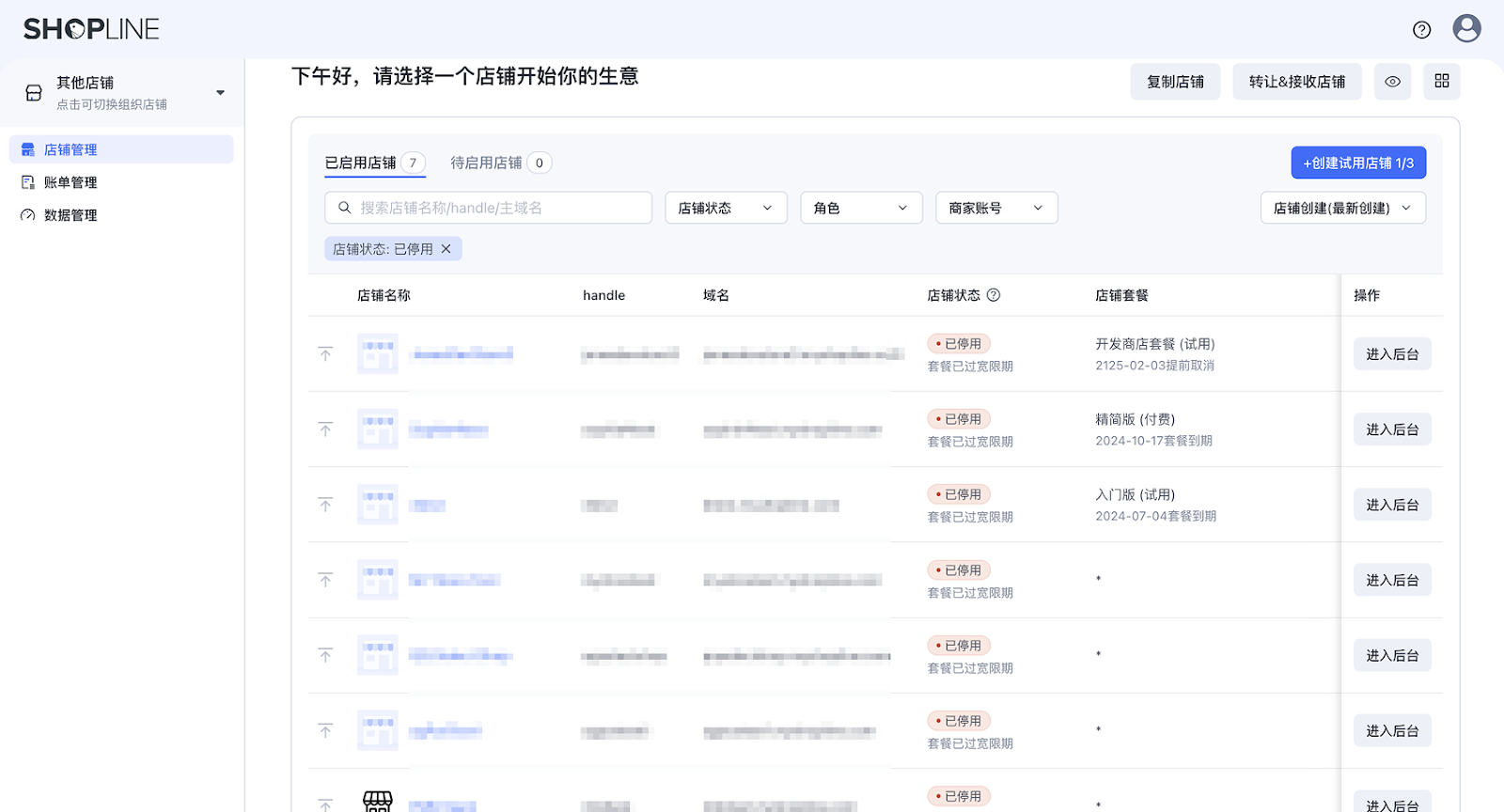Toggle the eye visibility button
Image resolution: width=1504 pixels, height=812 pixels.
pyautogui.click(x=1392, y=82)
